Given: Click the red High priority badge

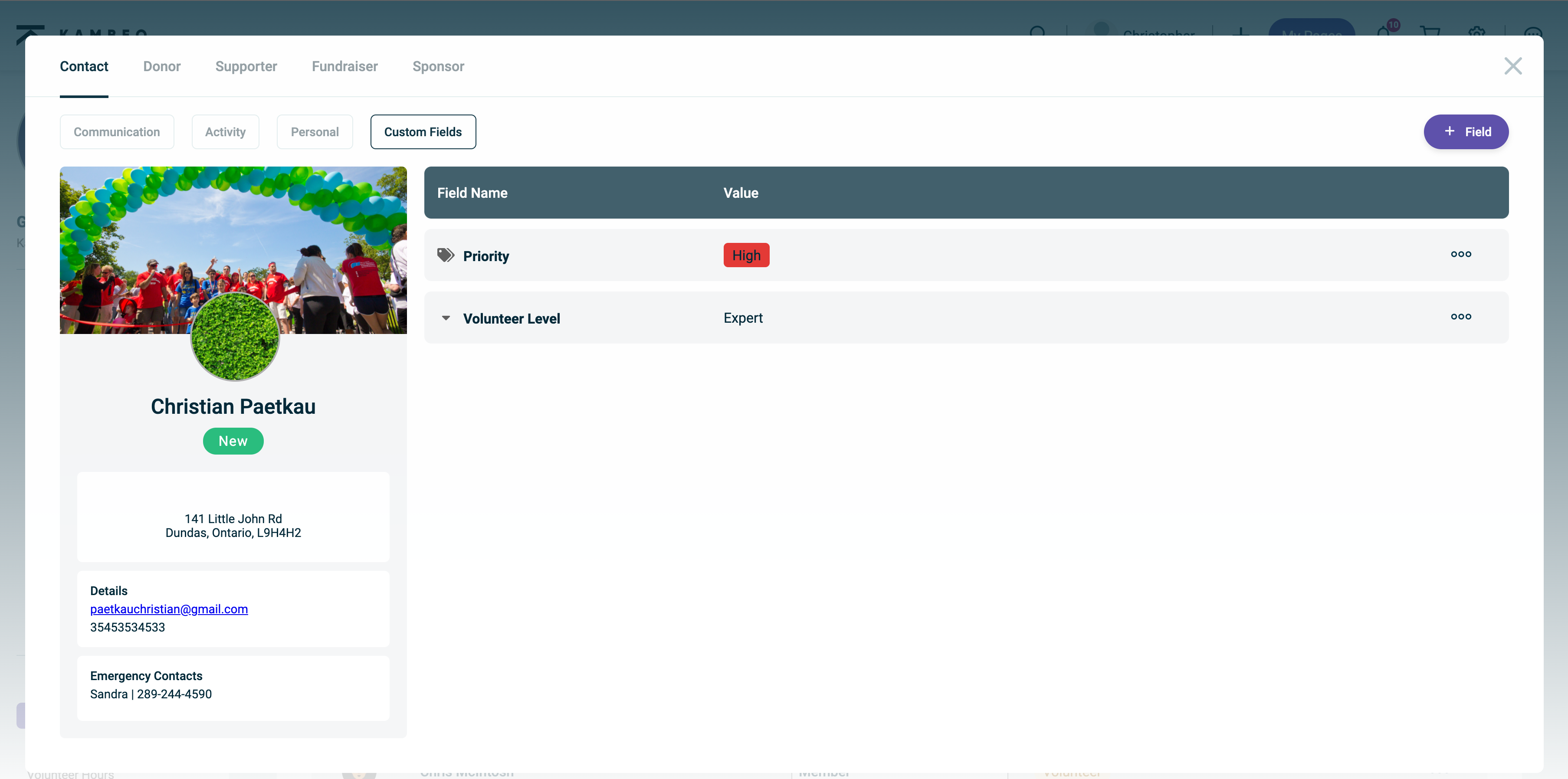Looking at the screenshot, I should (x=746, y=255).
